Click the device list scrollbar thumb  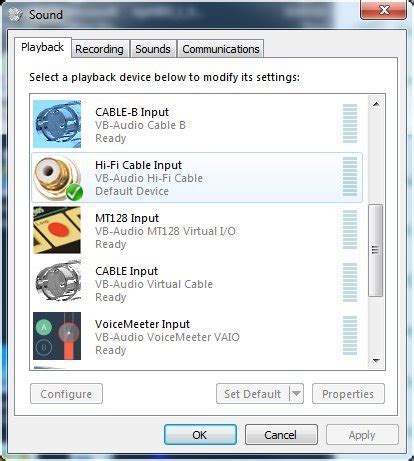point(376,250)
